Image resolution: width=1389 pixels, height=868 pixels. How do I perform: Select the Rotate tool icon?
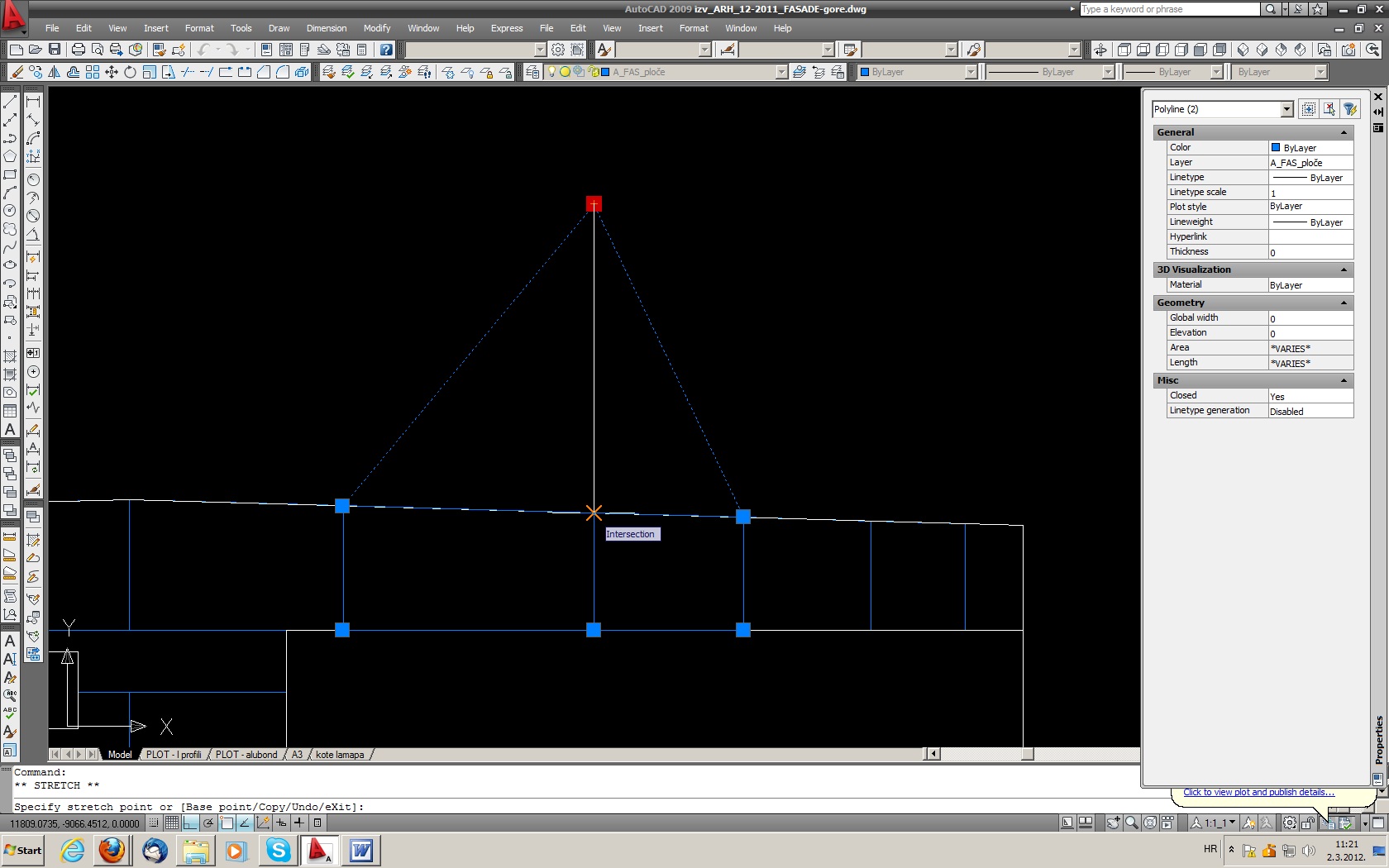click(x=130, y=72)
